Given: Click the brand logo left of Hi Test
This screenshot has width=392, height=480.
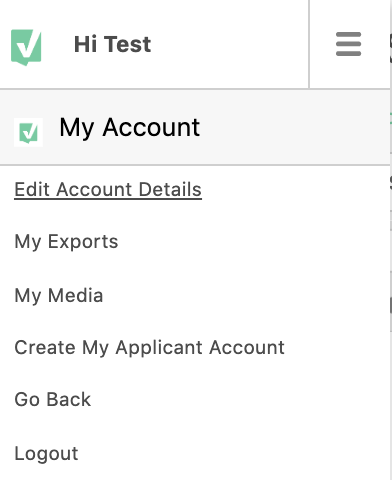Looking at the screenshot, I should click(26, 47).
